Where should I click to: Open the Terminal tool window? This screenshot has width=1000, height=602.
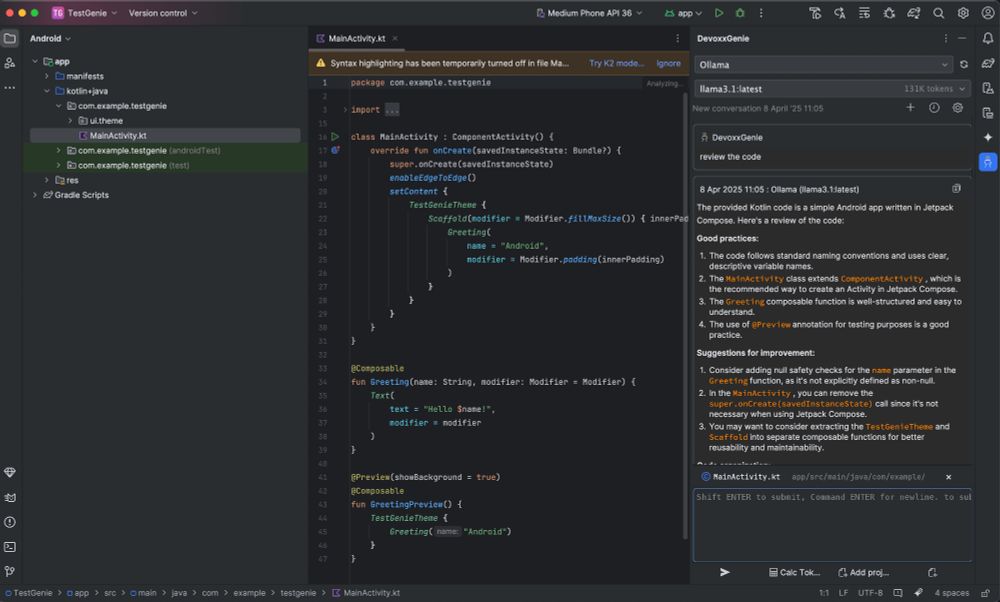pos(10,547)
